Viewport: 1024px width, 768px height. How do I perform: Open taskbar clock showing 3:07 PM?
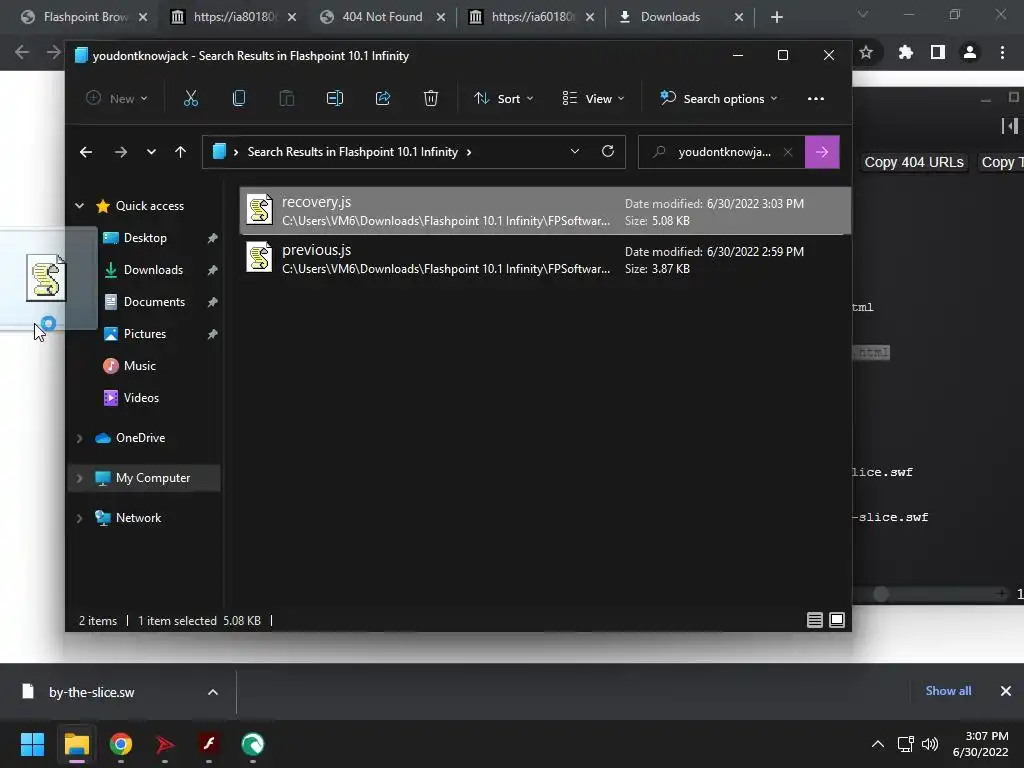(x=980, y=744)
